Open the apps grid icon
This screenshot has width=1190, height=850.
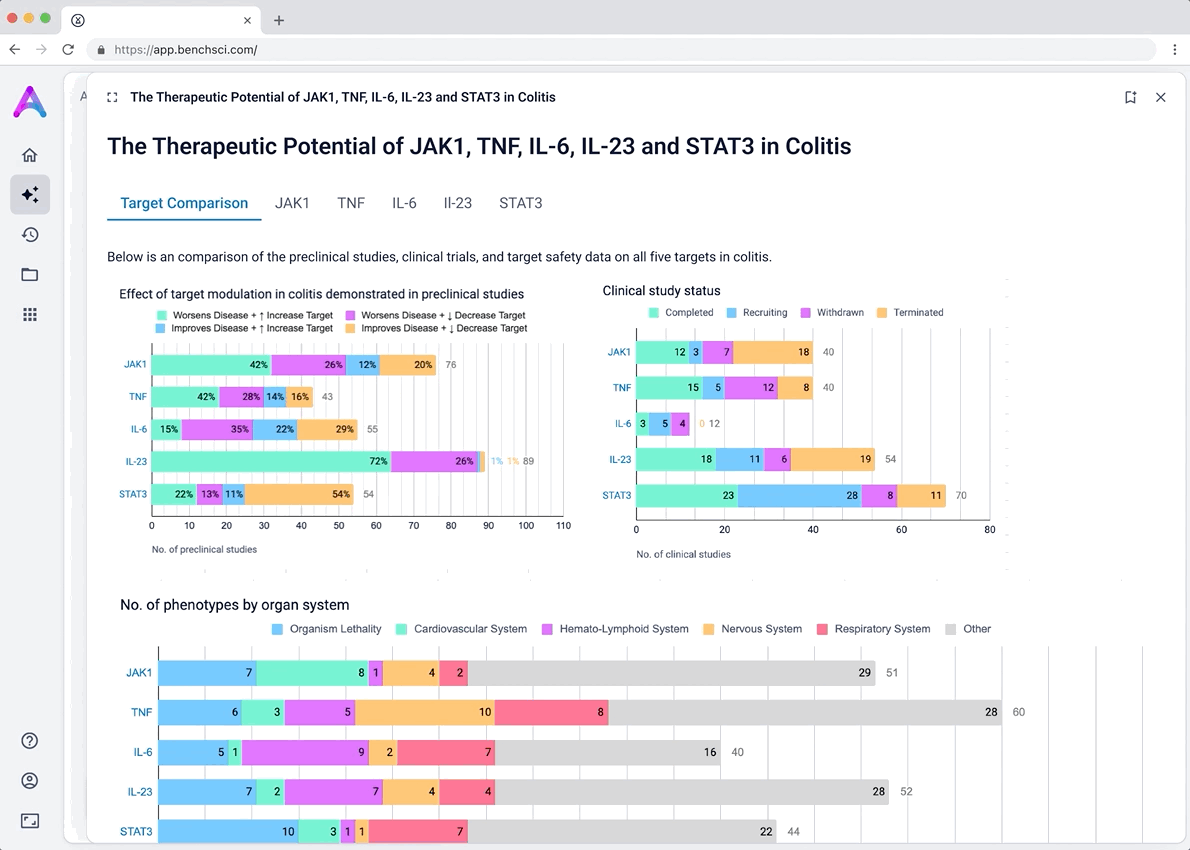pyautogui.click(x=30, y=314)
